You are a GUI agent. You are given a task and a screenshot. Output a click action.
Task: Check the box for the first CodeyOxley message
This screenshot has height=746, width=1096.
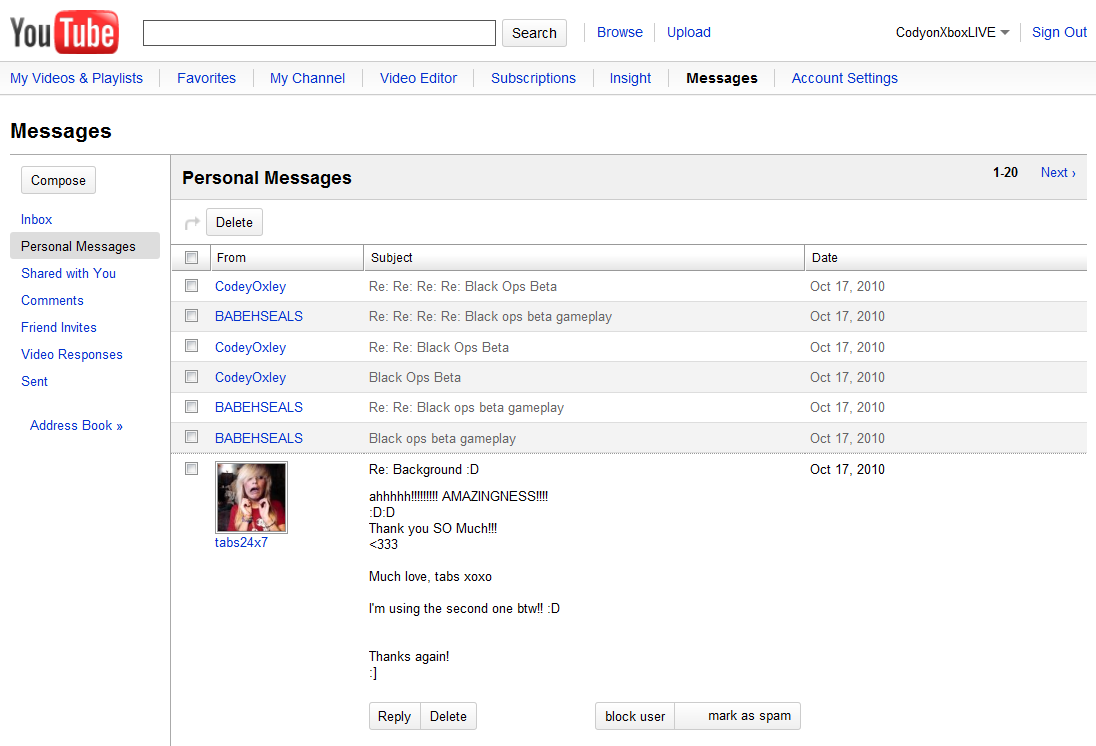pyautogui.click(x=191, y=286)
